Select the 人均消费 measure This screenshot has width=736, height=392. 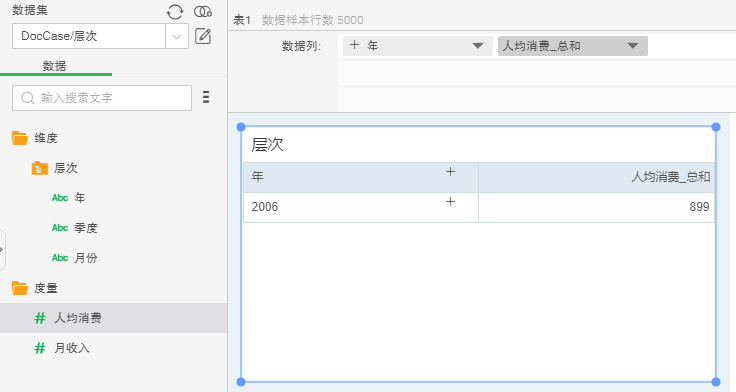[x=114, y=318]
